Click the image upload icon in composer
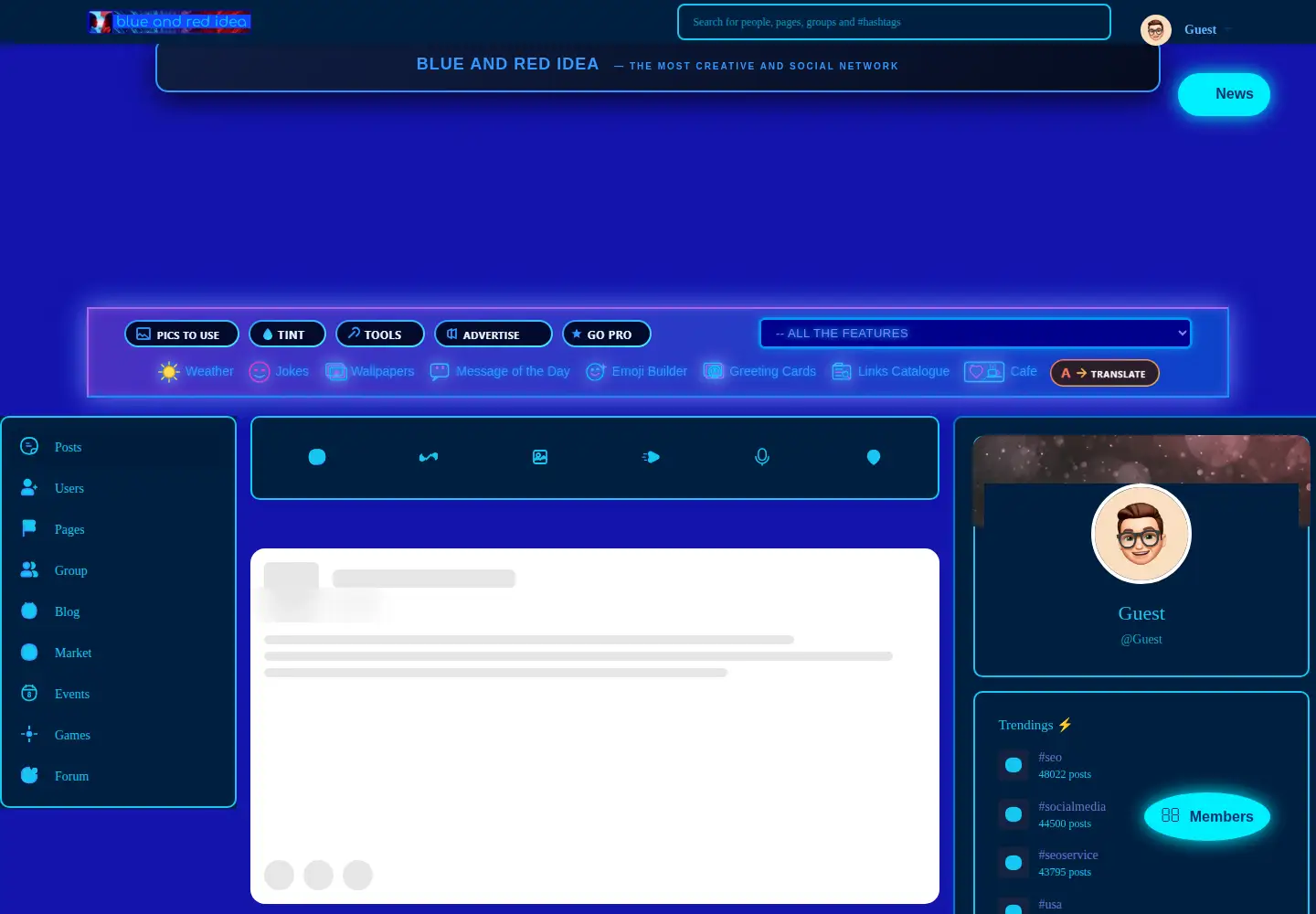 tap(540, 457)
